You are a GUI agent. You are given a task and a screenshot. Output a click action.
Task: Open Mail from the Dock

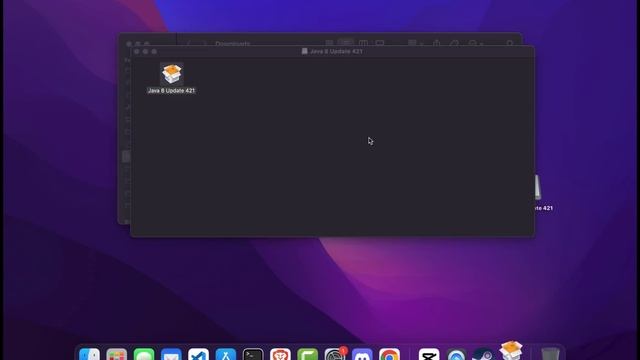tap(171, 353)
